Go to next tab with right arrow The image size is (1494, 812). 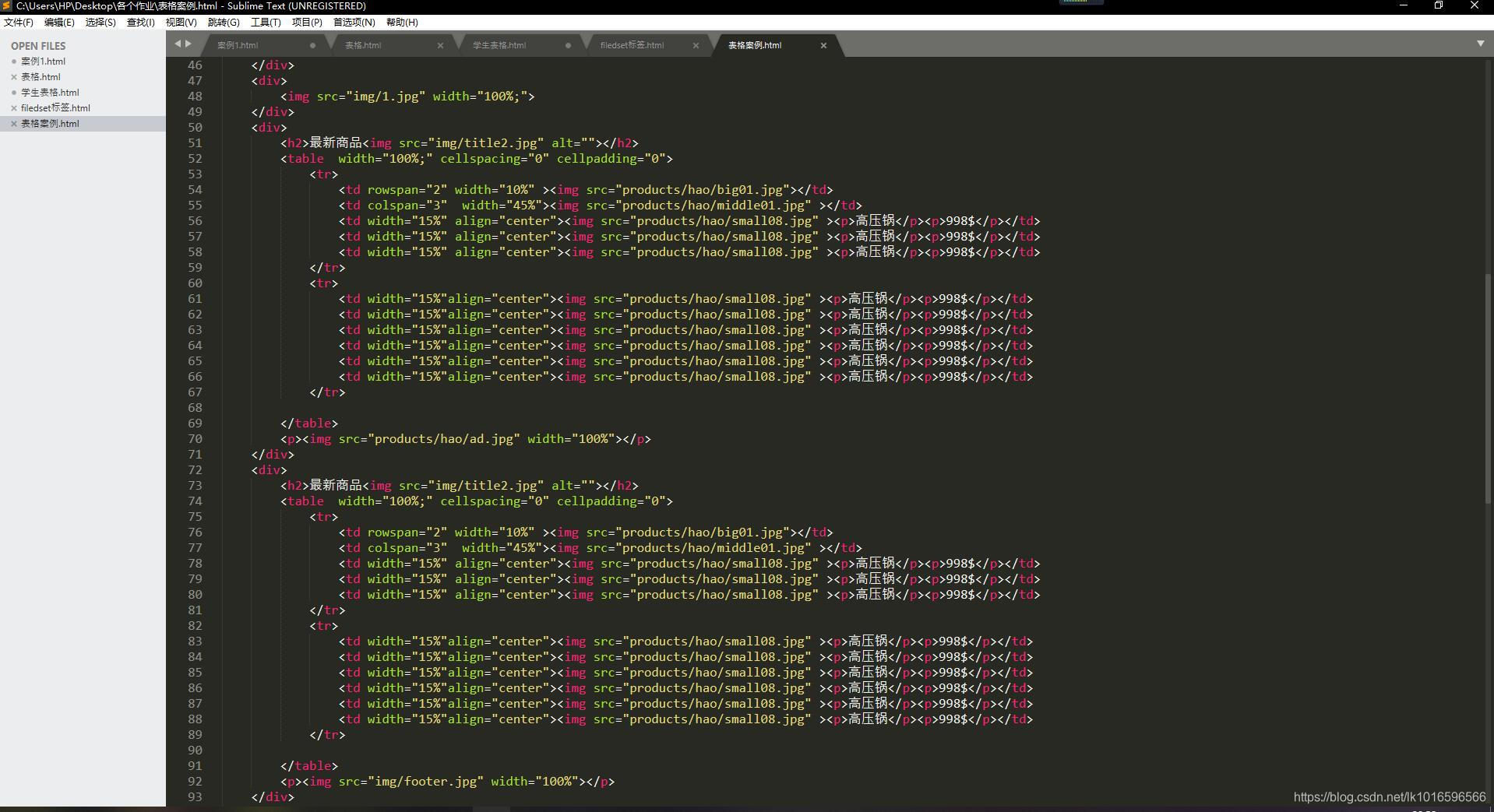tap(188, 44)
